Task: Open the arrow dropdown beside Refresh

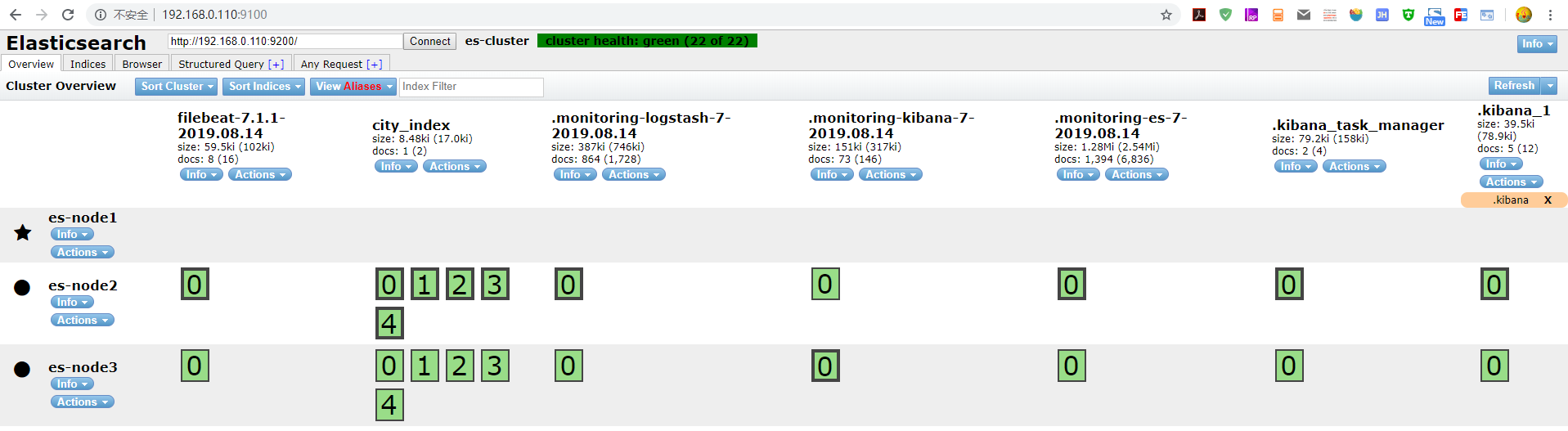Action: click(x=1549, y=86)
